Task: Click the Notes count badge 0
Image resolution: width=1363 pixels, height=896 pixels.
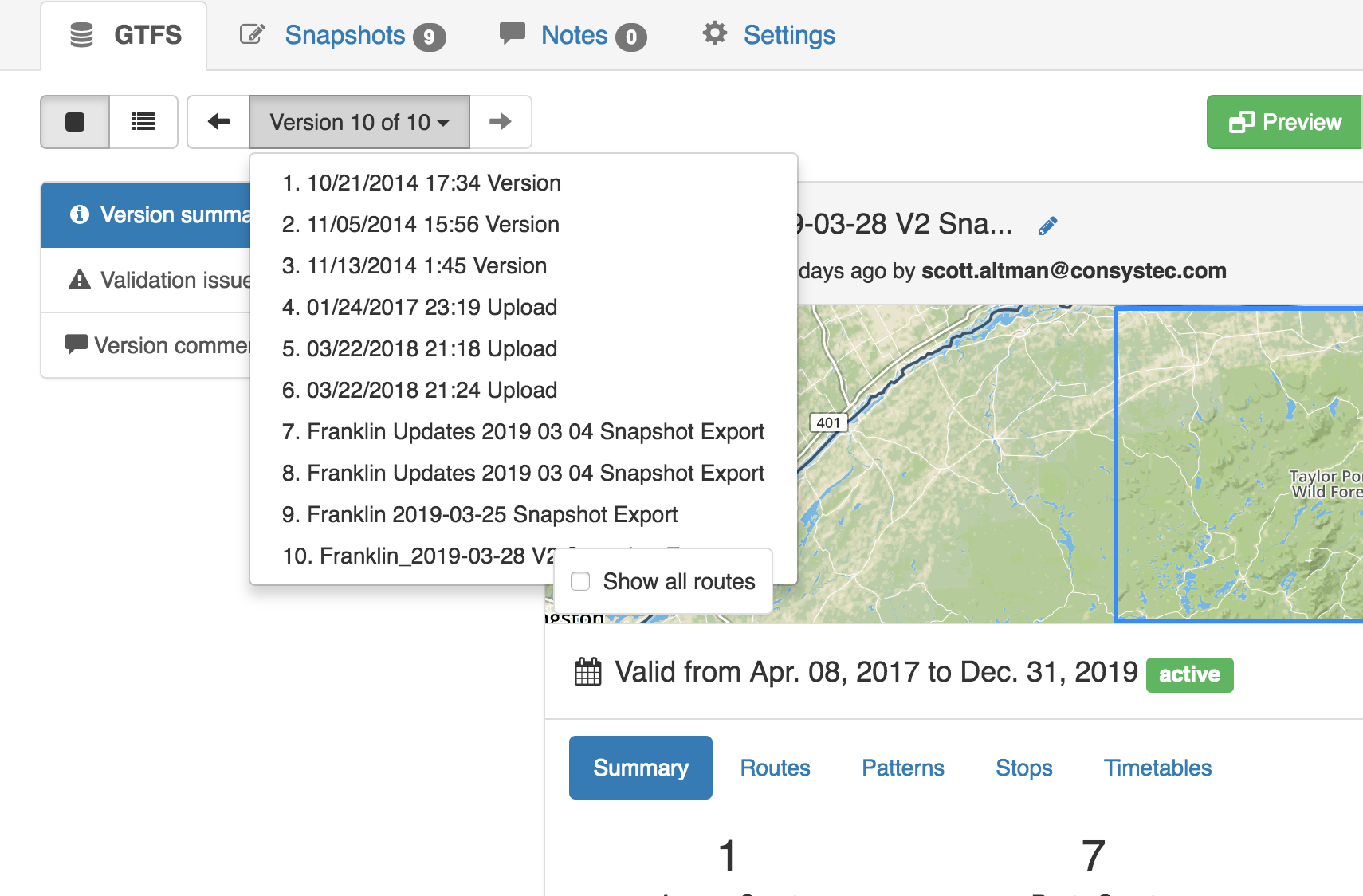Action: (630, 37)
